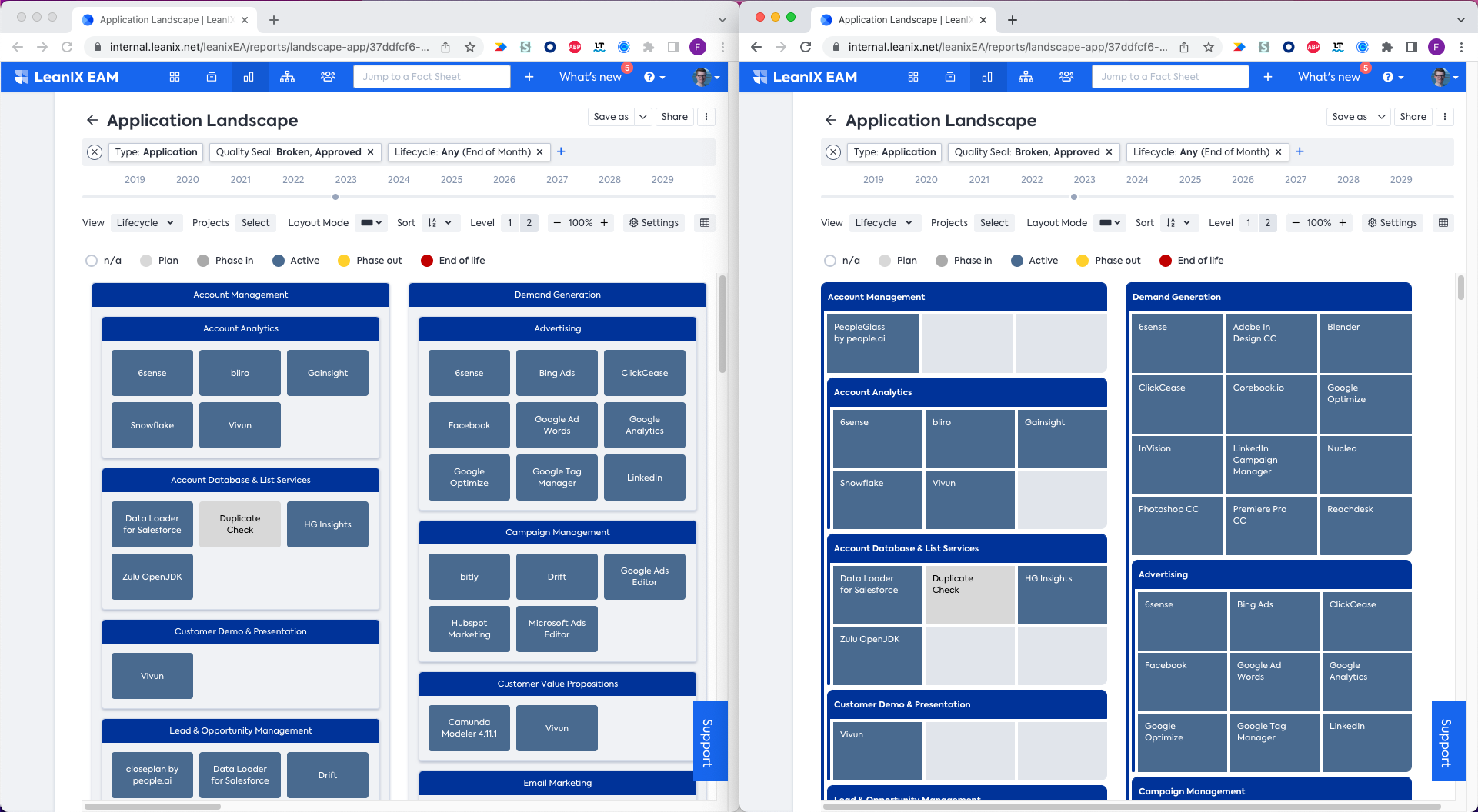This screenshot has height=812, width=1478.
Task: Go back arrow beside right Application Landscape title
Action: pyautogui.click(x=831, y=120)
